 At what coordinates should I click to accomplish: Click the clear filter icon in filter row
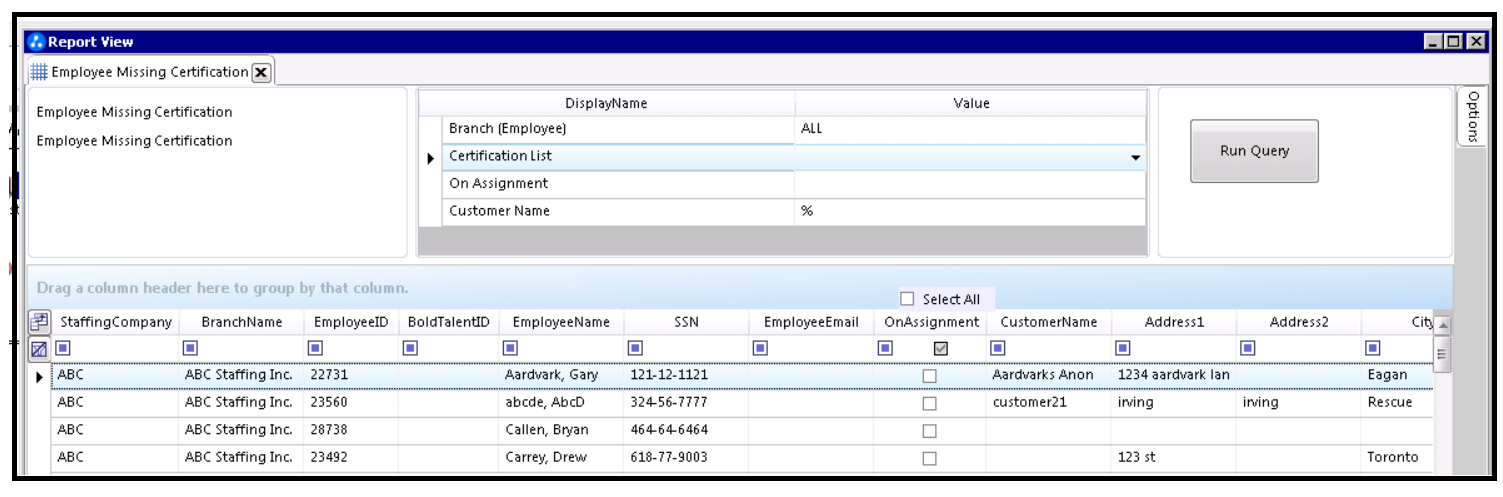39,349
